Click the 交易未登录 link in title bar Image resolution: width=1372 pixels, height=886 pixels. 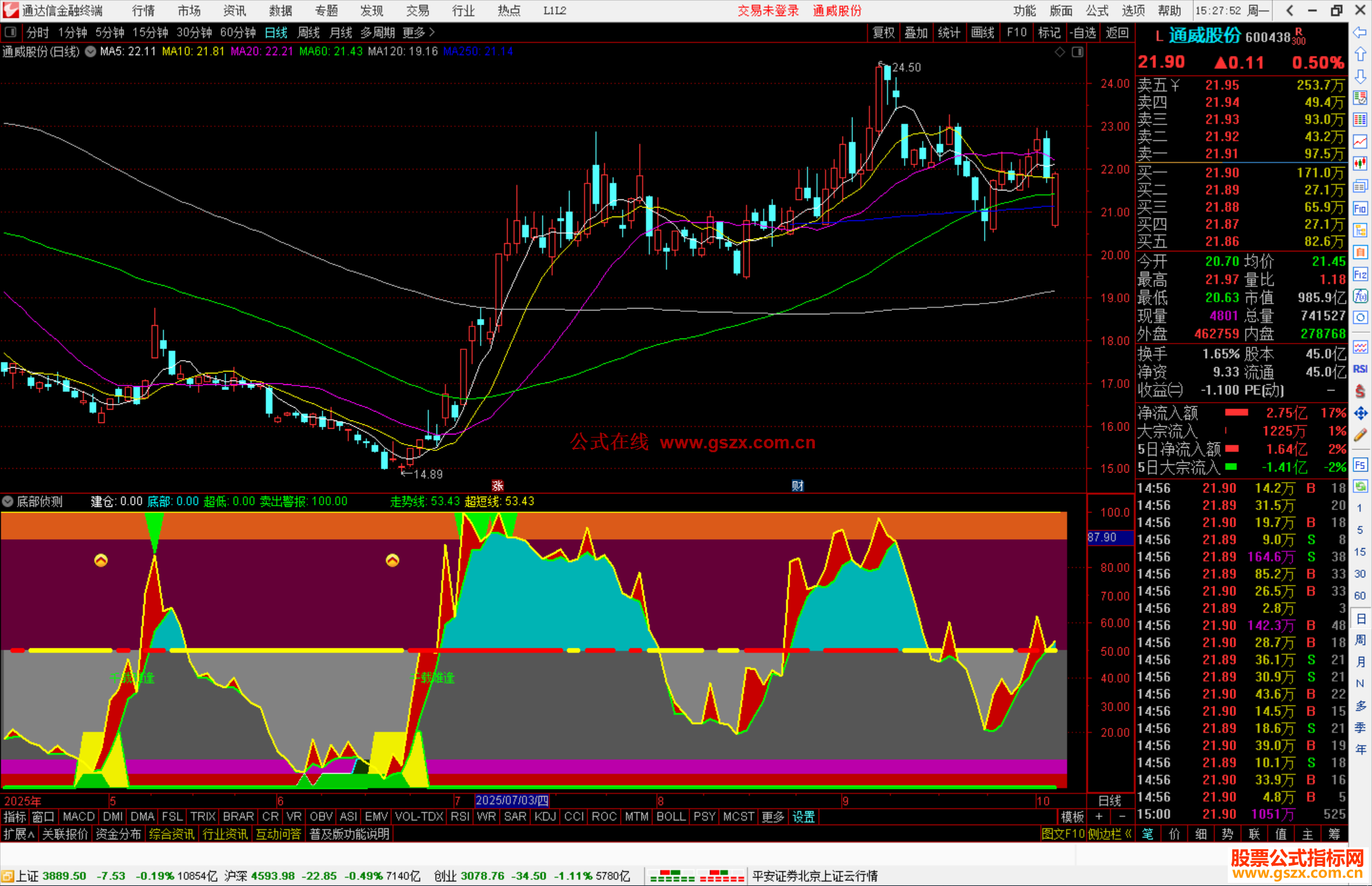[x=768, y=11]
